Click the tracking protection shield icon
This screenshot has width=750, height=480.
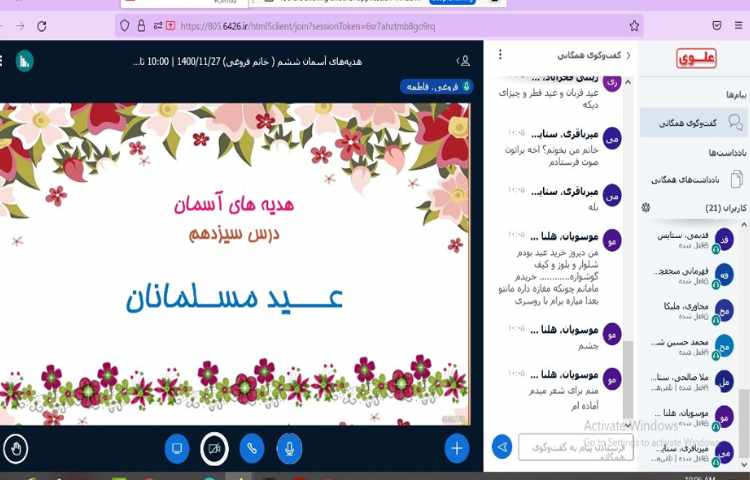click(124, 25)
